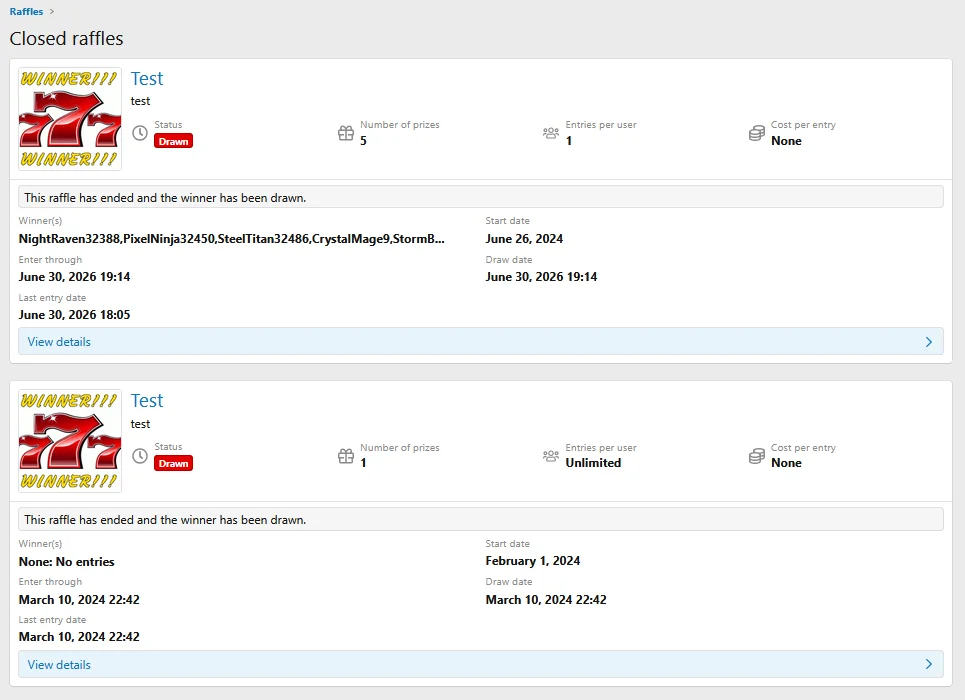Click the gift icon beside Number of prizes 1
Viewport: 965px width, 700px height.
click(346, 456)
